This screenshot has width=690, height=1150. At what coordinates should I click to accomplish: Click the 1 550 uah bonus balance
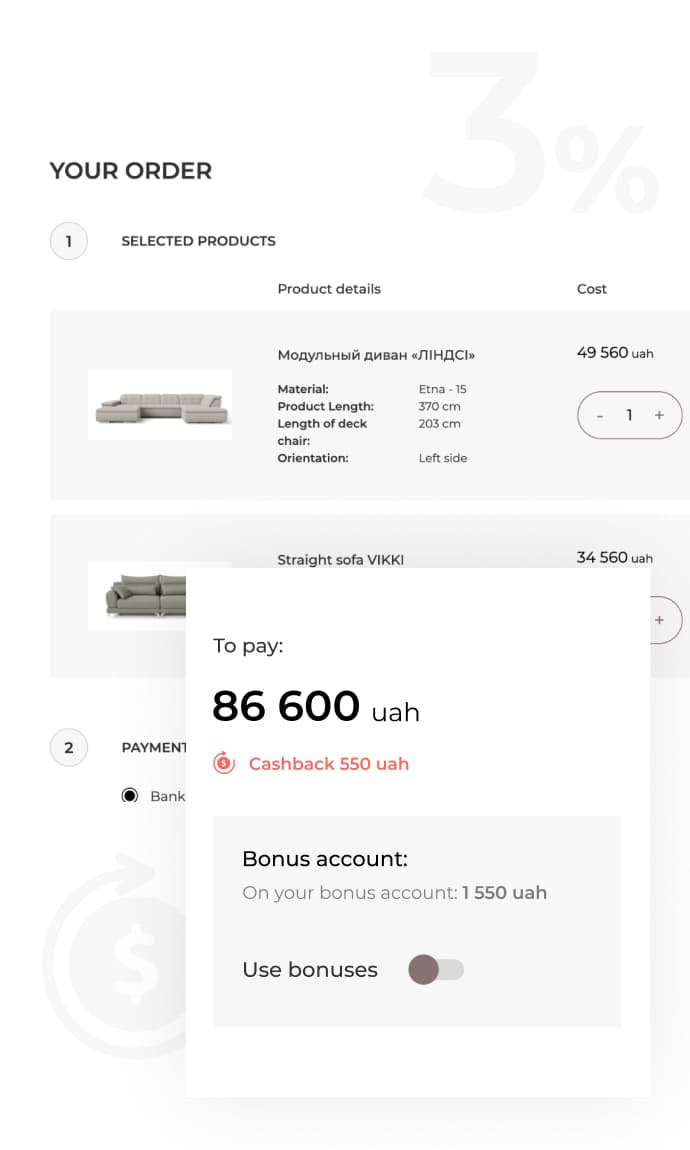(x=504, y=893)
